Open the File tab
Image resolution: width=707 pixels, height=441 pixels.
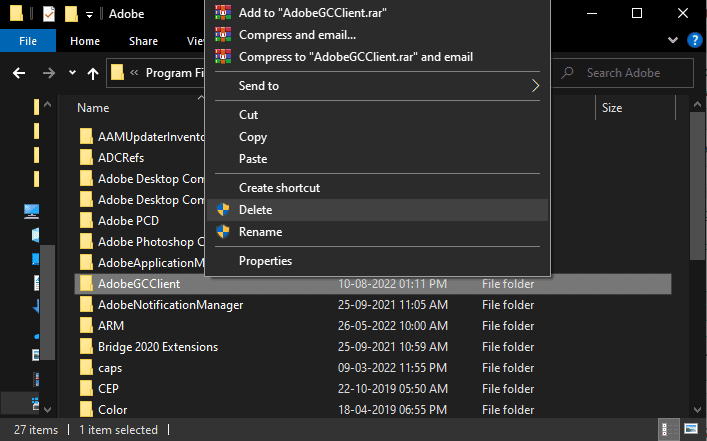click(28, 41)
